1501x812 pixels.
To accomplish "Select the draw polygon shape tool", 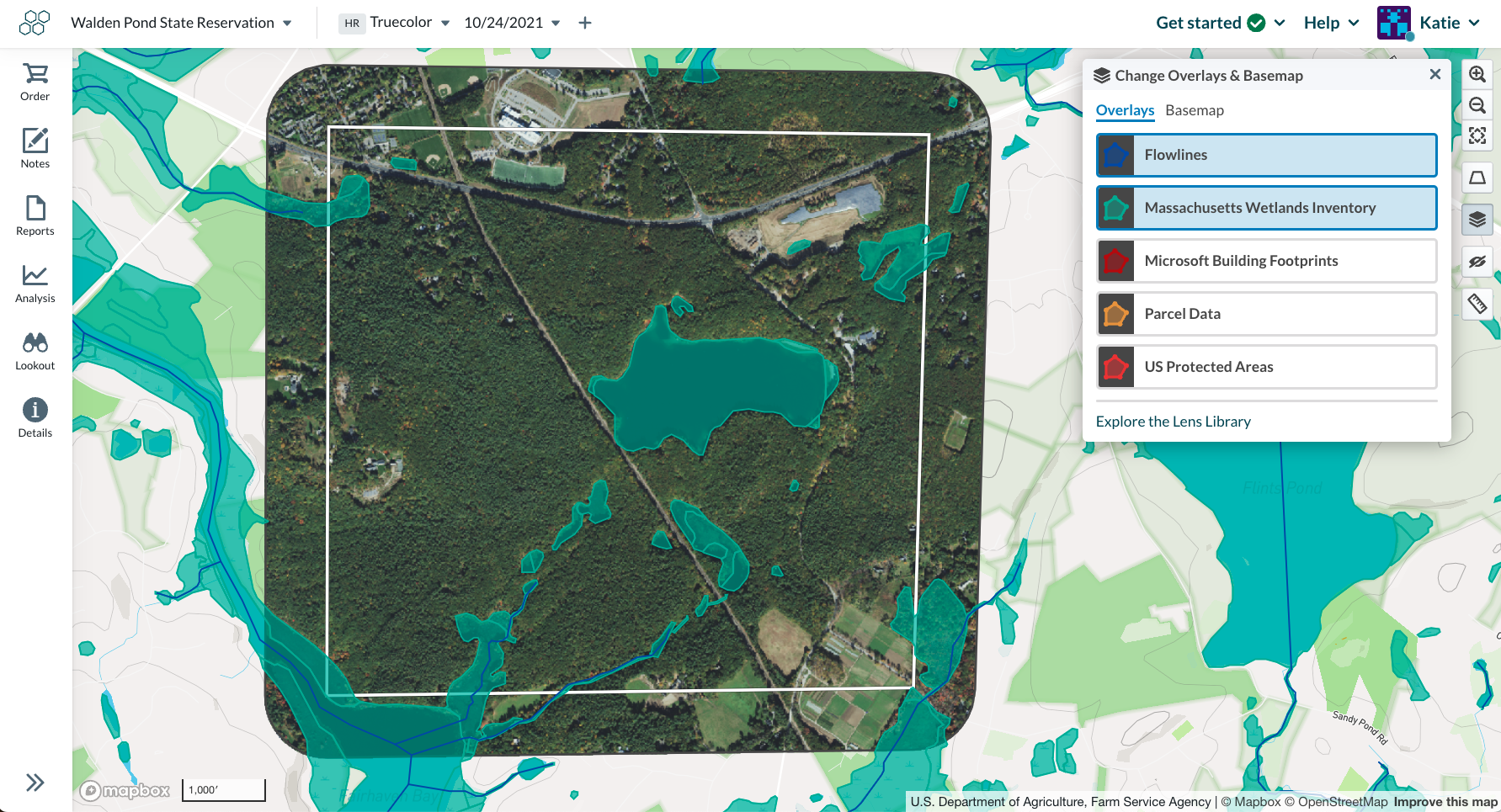I will (x=1477, y=178).
